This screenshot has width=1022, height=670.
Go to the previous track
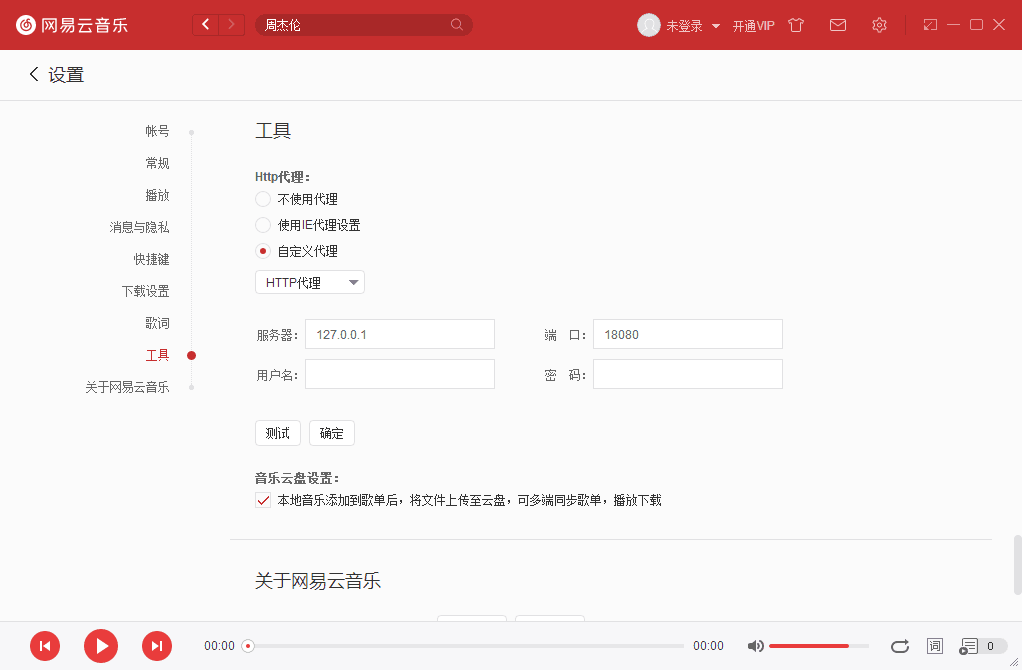[x=45, y=646]
